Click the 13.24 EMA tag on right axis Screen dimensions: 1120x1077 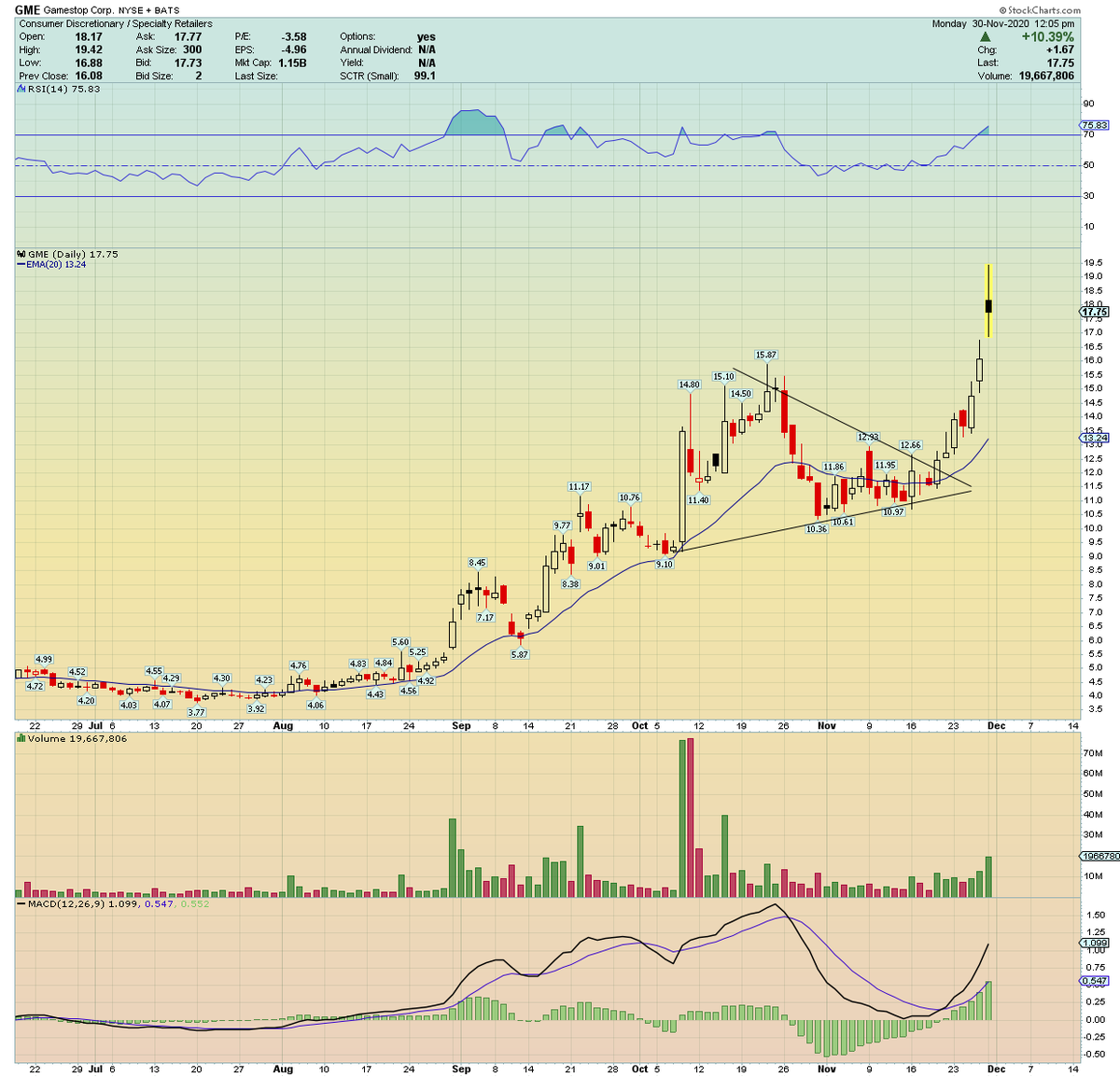(1094, 437)
